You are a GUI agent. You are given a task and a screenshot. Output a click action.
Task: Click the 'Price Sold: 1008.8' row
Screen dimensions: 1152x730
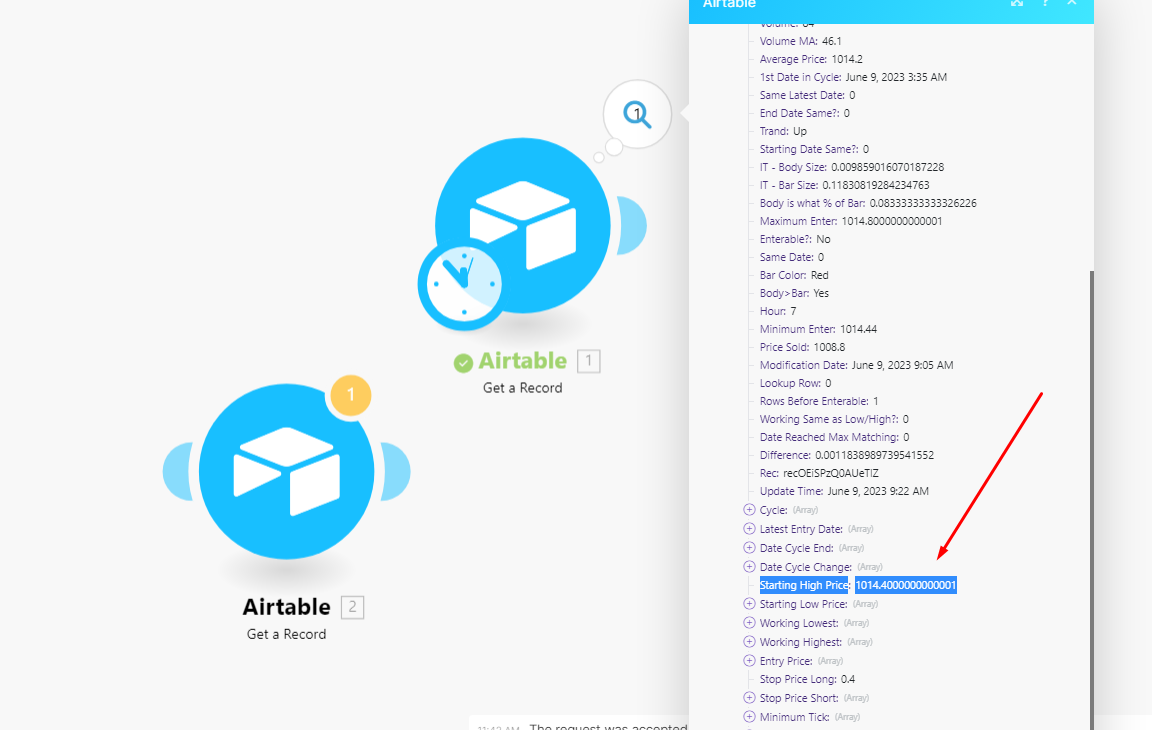[x=802, y=347]
